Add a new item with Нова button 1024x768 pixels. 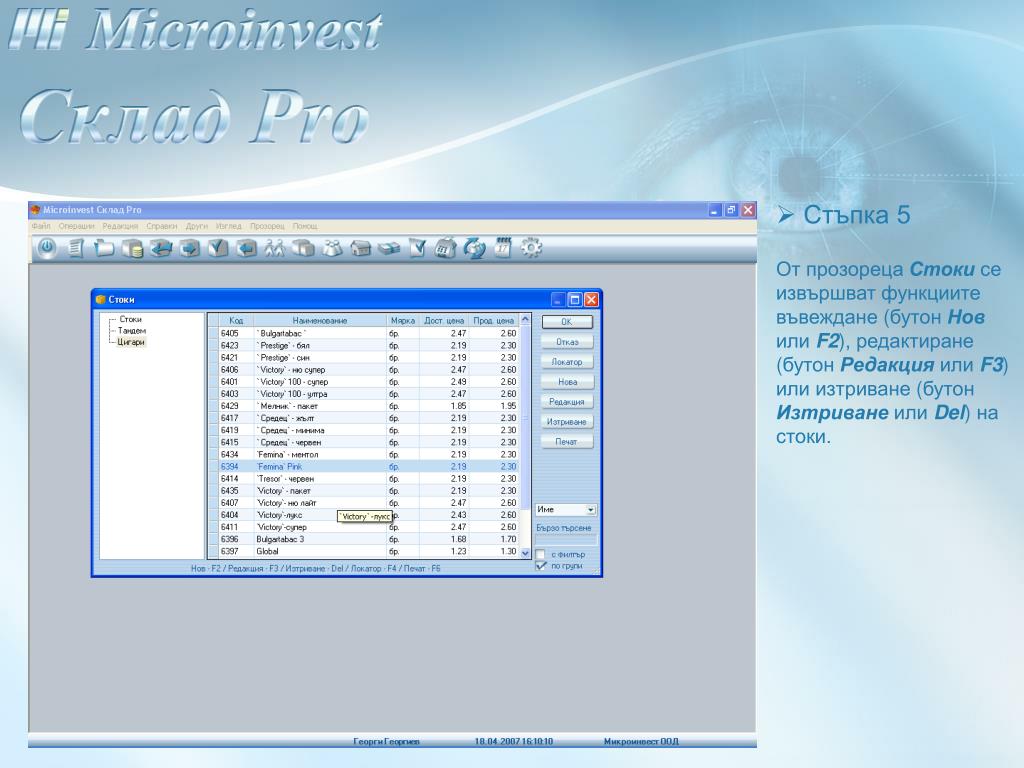pos(567,381)
